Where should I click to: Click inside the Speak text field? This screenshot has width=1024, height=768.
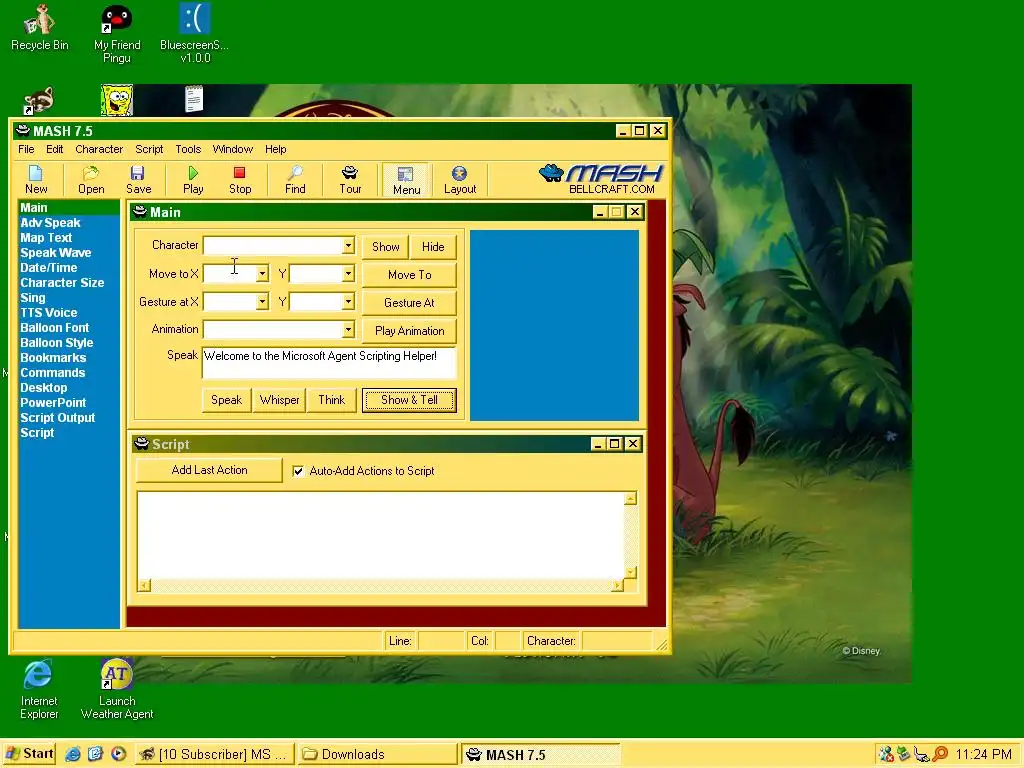(x=329, y=362)
